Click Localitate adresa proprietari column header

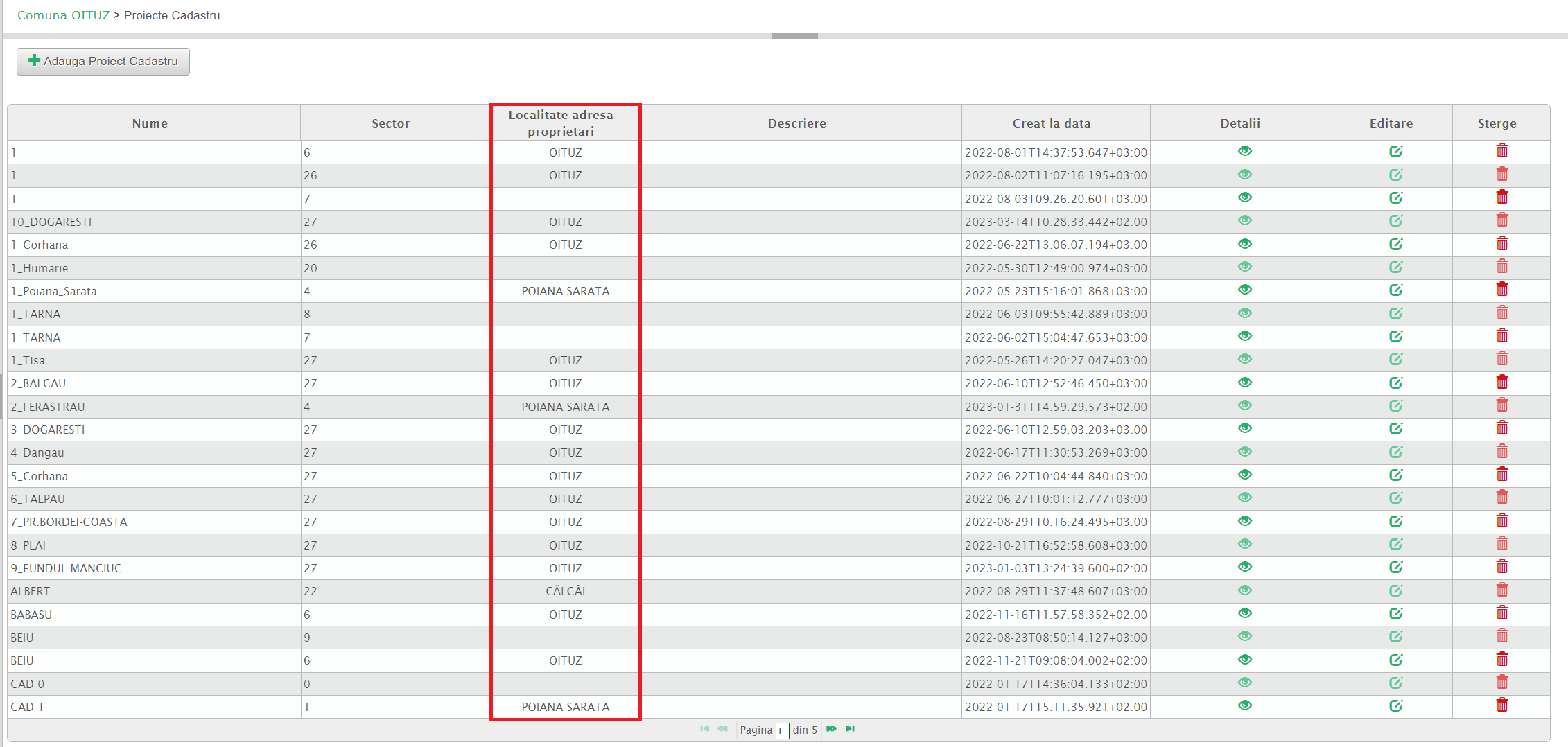[x=560, y=123]
